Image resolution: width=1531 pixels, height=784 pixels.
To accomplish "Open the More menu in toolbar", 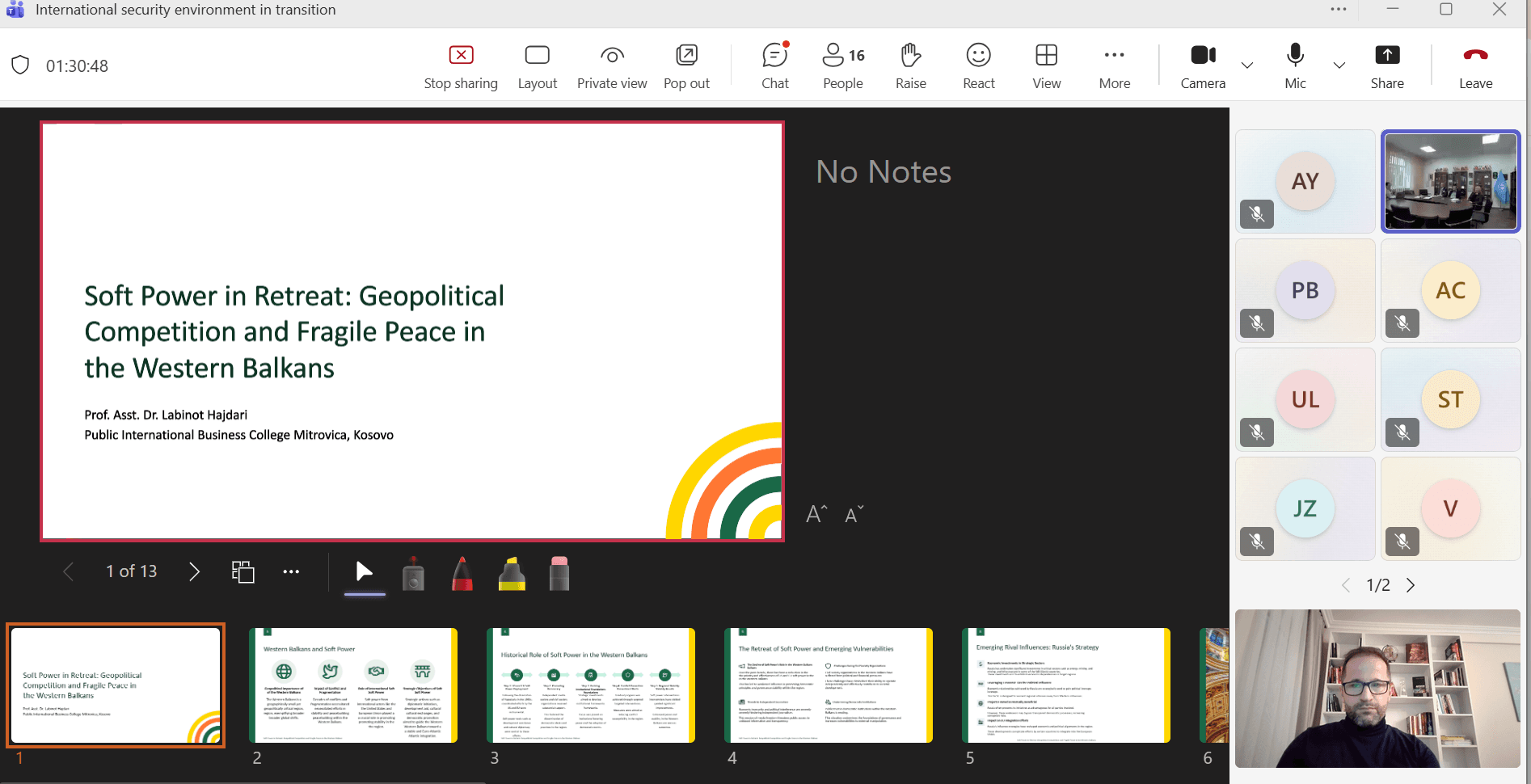I will pos(1114,66).
